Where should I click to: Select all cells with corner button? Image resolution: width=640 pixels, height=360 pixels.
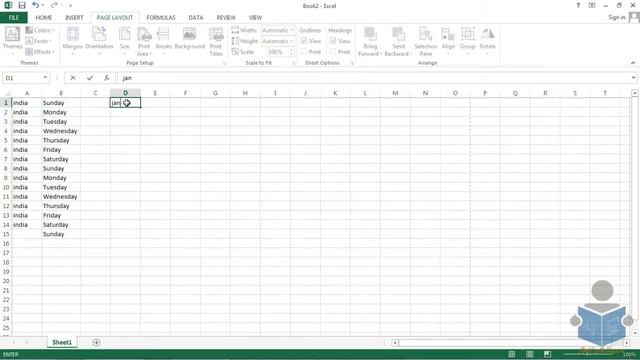pyautogui.click(x=6, y=93)
